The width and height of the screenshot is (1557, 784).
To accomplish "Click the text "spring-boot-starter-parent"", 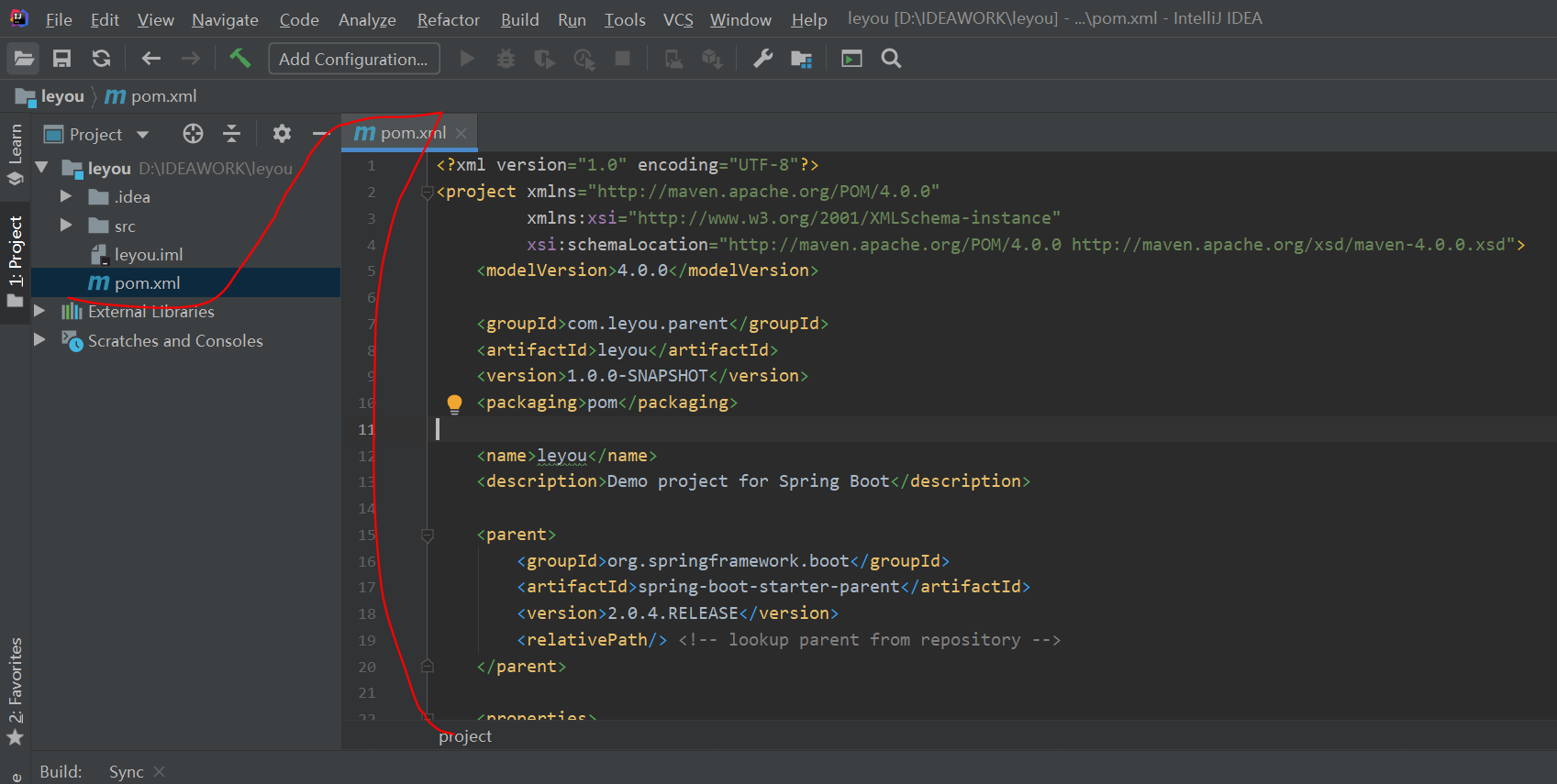I will point(769,587).
